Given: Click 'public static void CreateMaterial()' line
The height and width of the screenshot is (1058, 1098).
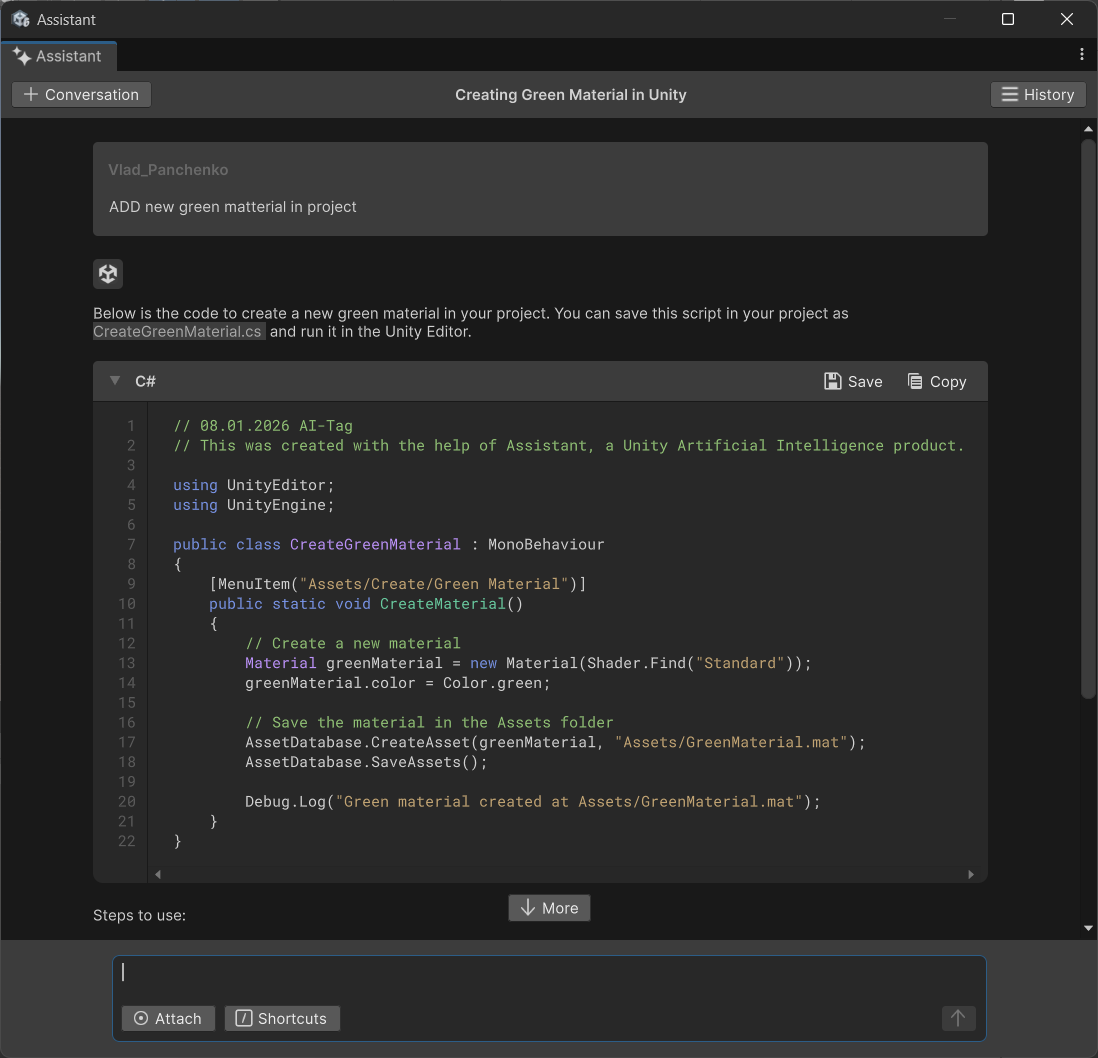Looking at the screenshot, I should (366, 604).
